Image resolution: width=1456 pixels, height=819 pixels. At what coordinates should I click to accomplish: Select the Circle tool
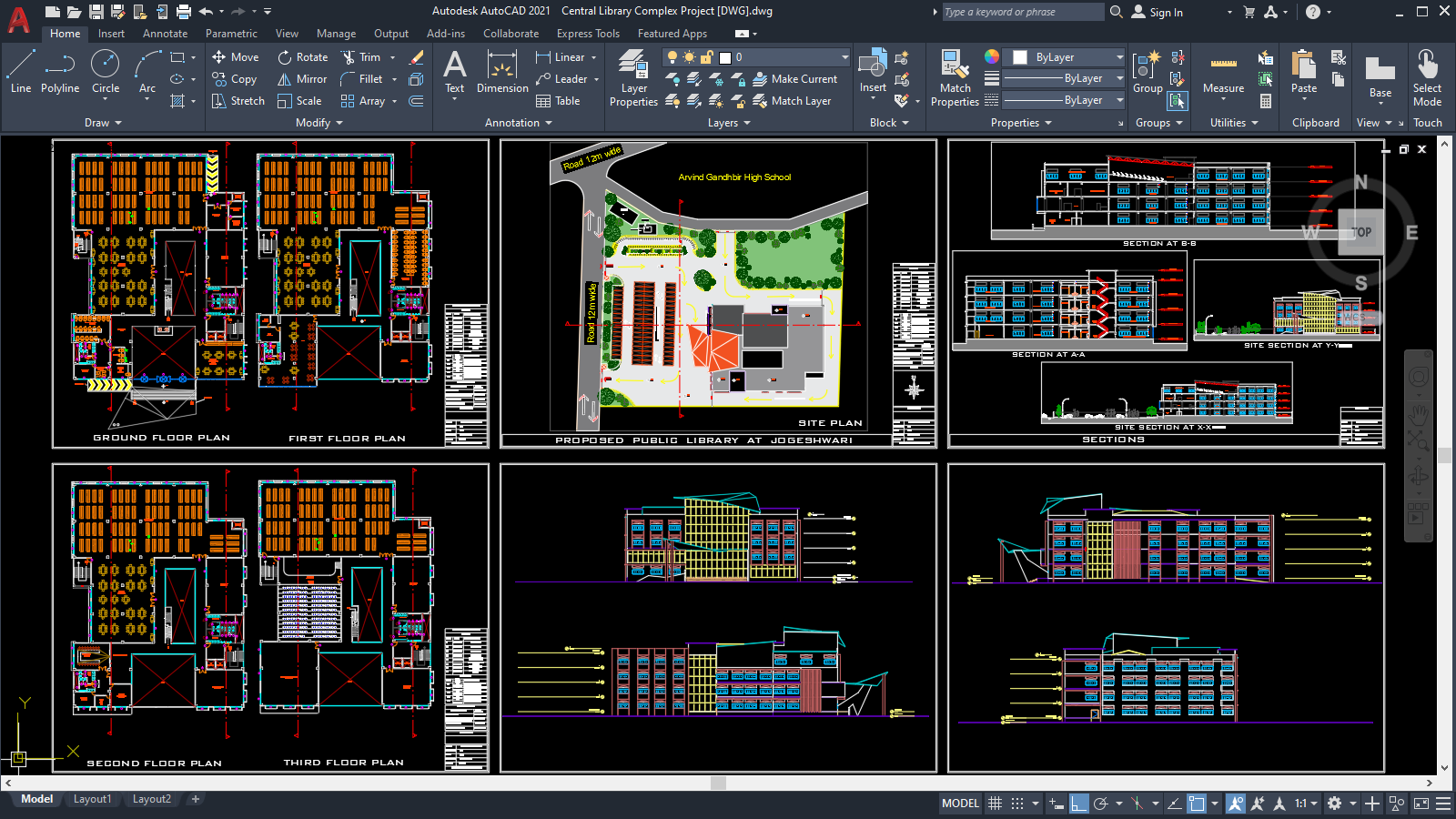105,72
